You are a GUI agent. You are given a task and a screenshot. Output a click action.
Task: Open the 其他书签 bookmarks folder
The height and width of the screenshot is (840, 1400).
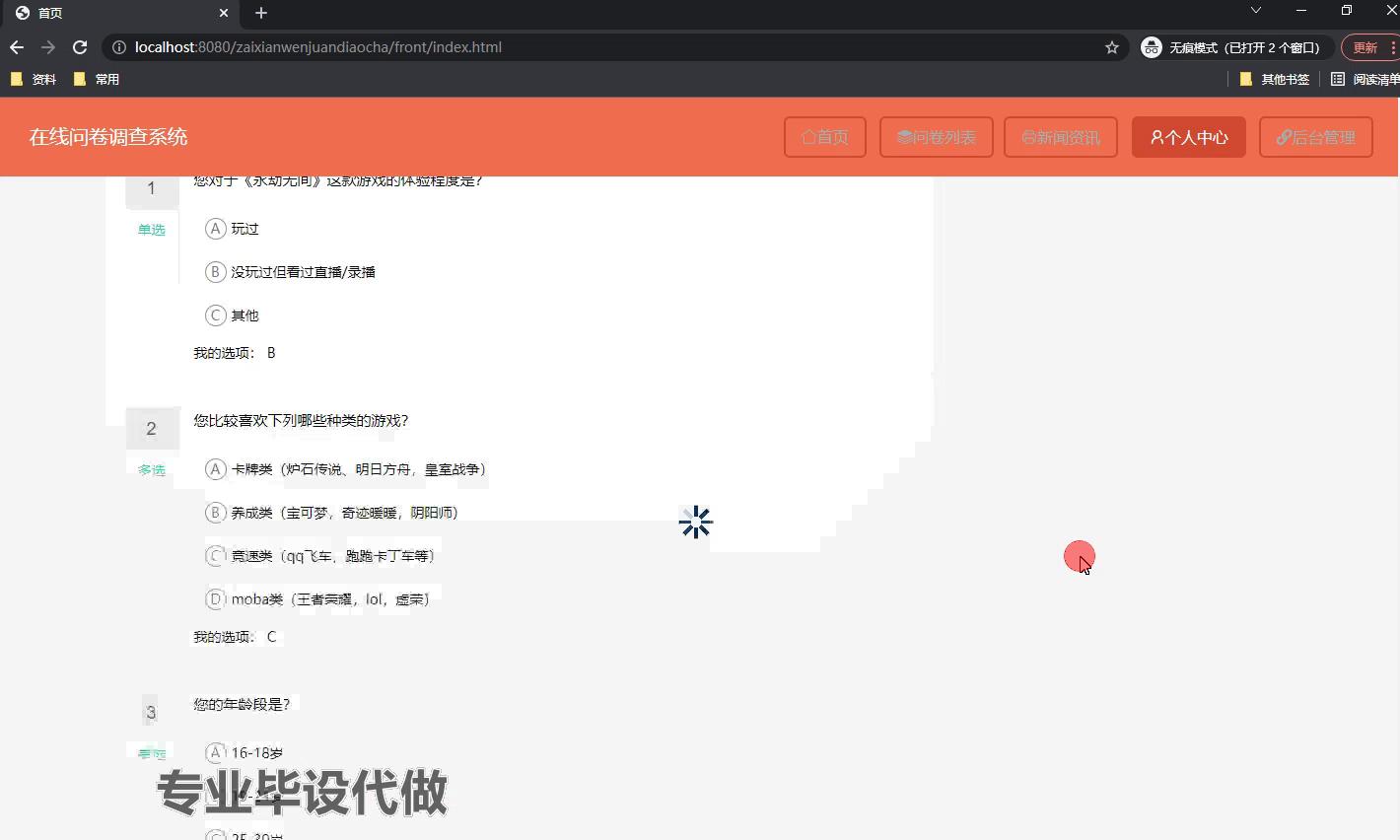click(x=1274, y=79)
